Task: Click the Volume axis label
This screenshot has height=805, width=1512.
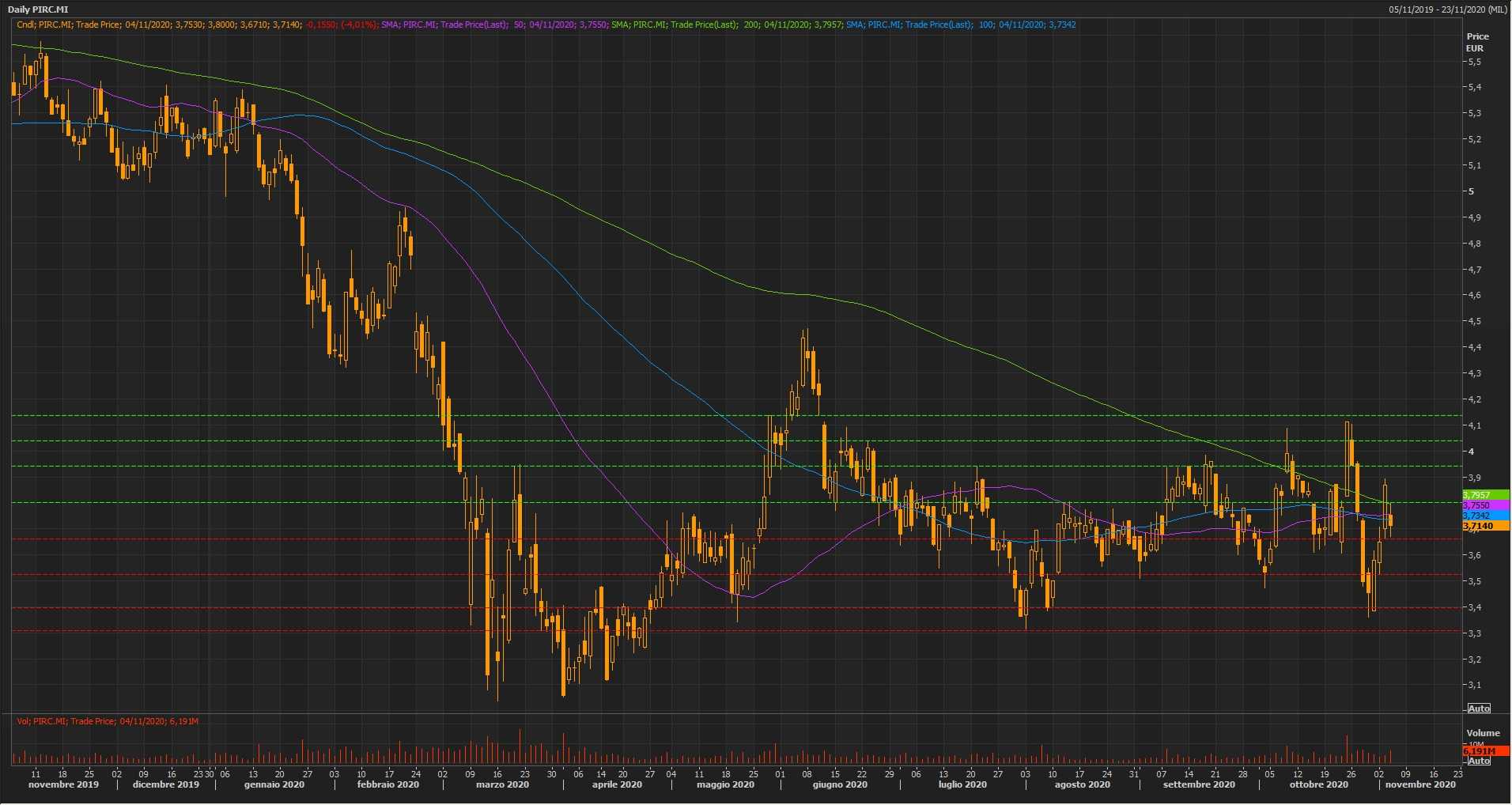Action: coord(1482,733)
